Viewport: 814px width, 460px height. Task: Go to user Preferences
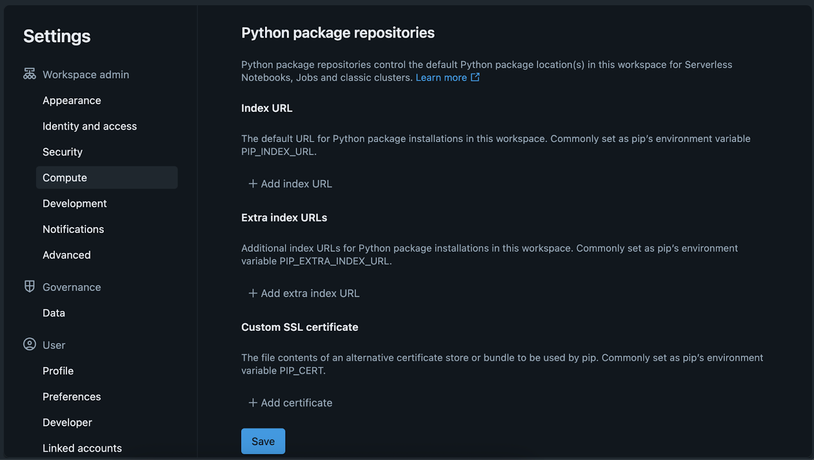(71, 397)
